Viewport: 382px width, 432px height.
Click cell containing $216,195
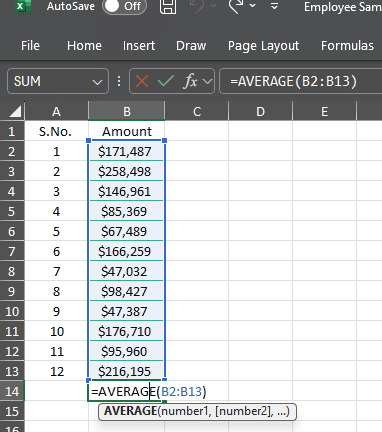[127, 371]
